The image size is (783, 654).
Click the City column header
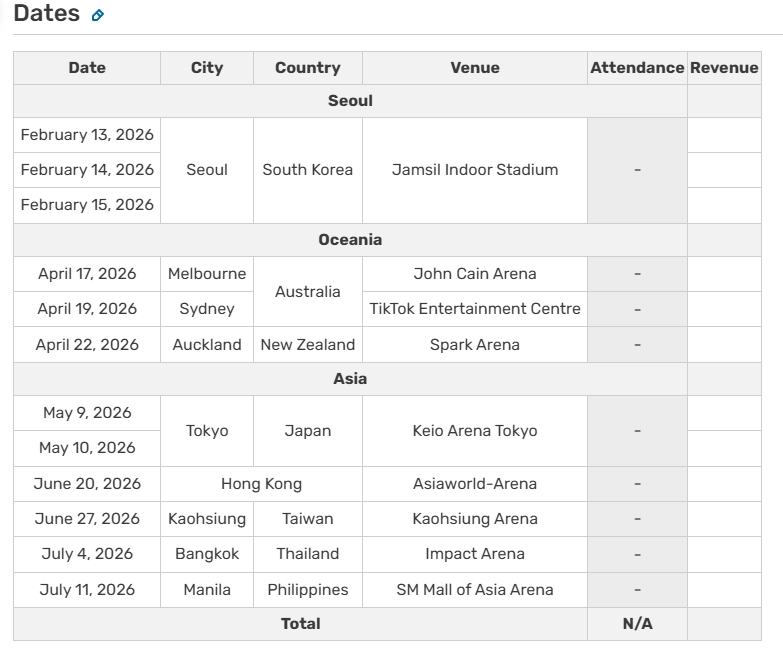point(207,68)
